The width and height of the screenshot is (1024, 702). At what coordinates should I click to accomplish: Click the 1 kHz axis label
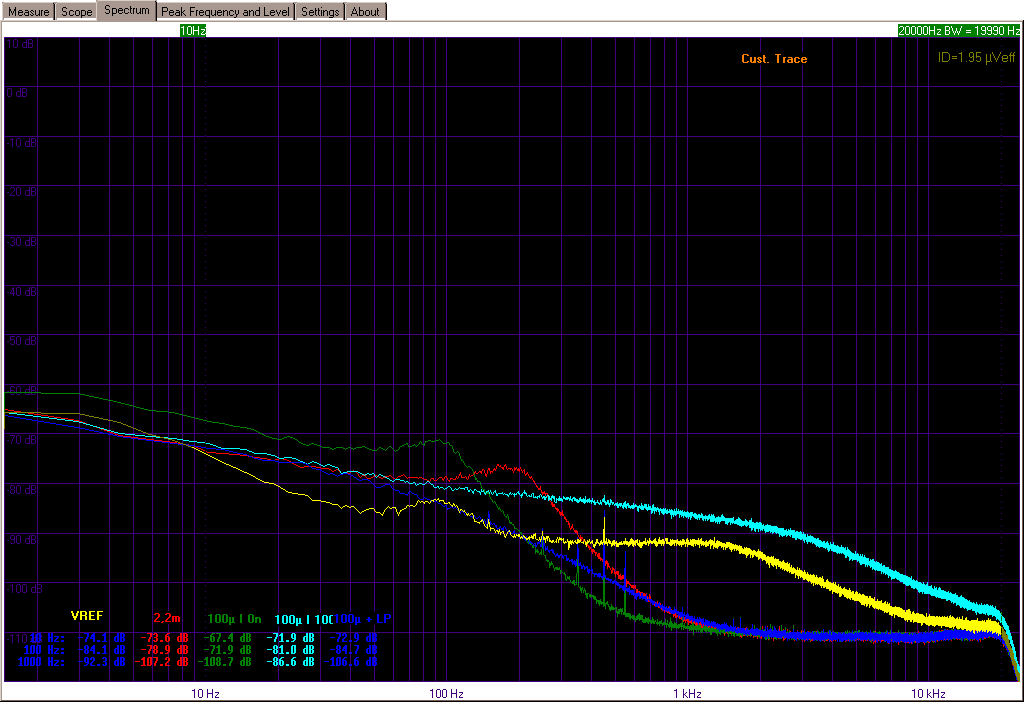click(687, 694)
